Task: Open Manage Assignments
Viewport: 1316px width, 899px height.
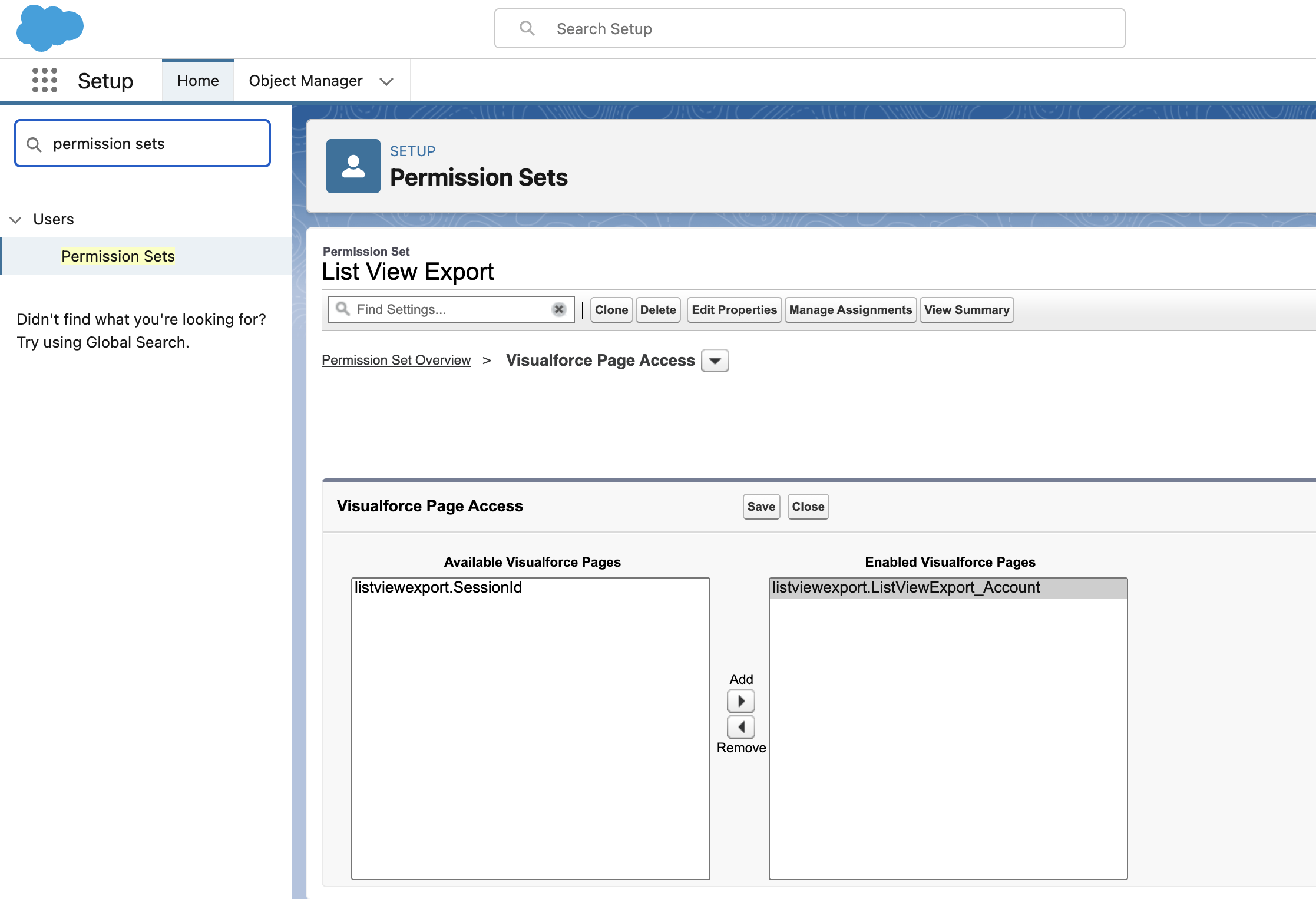Action: point(851,310)
